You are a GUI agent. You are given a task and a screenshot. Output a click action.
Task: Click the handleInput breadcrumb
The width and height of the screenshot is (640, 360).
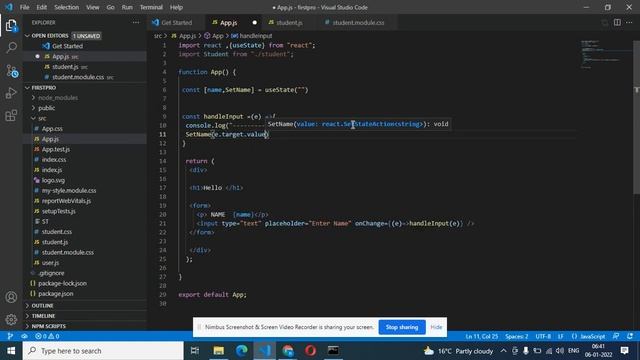[252, 36]
